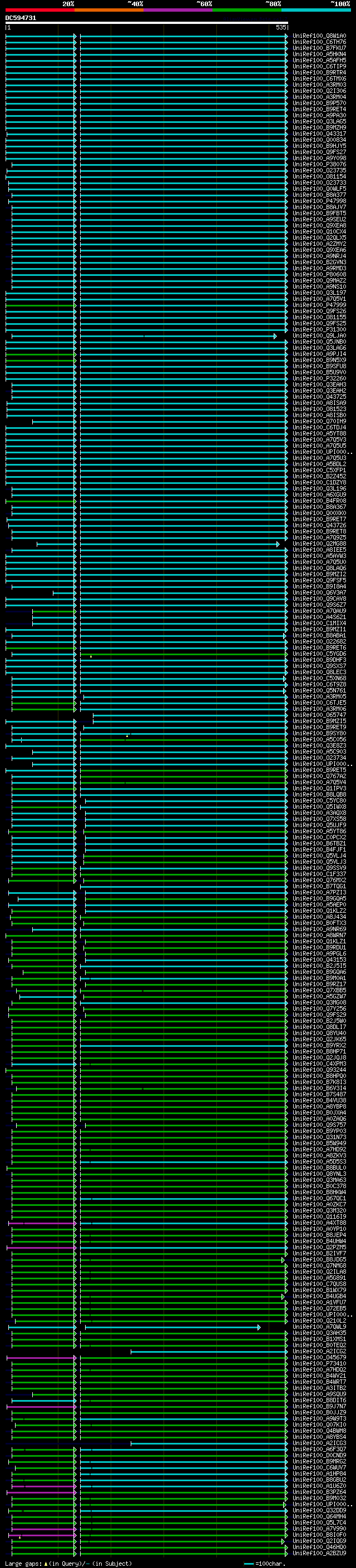Click label UniRef100_Q5N761

point(319,690)
